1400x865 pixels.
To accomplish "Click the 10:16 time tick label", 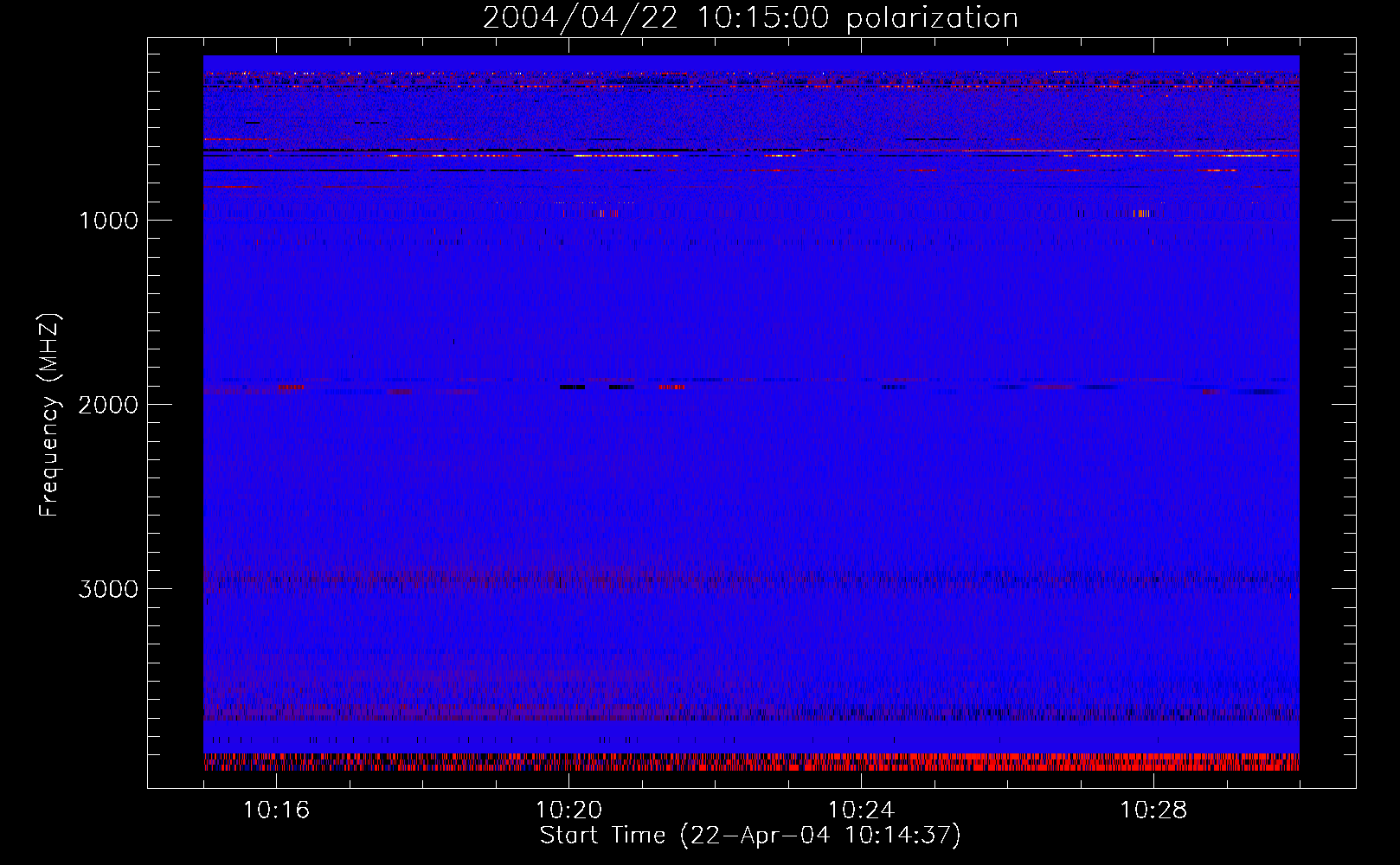I will [276, 811].
